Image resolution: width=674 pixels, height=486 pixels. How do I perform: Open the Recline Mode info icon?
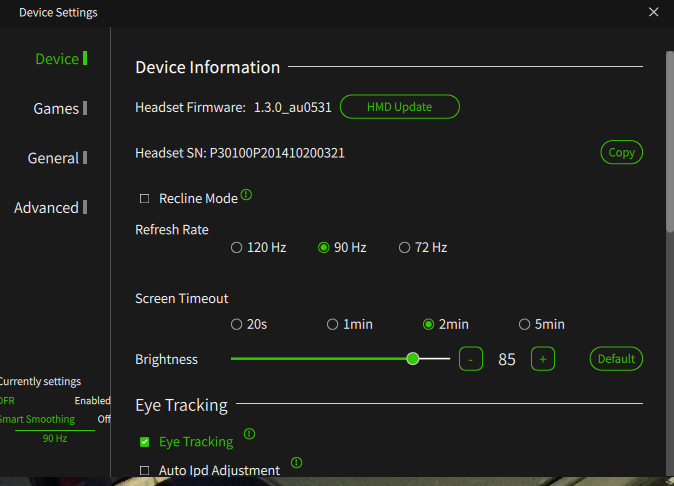point(246,195)
